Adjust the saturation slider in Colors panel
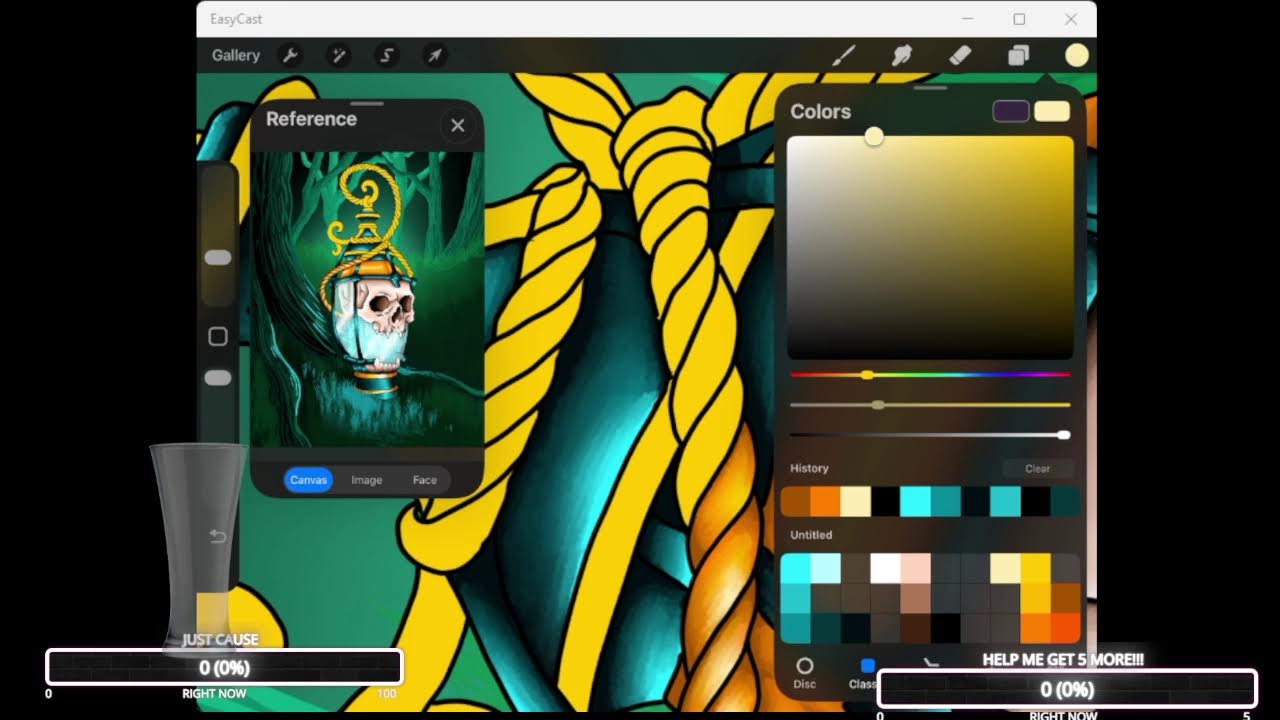This screenshot has width=1280, height=720. click(x=930, y=405)
